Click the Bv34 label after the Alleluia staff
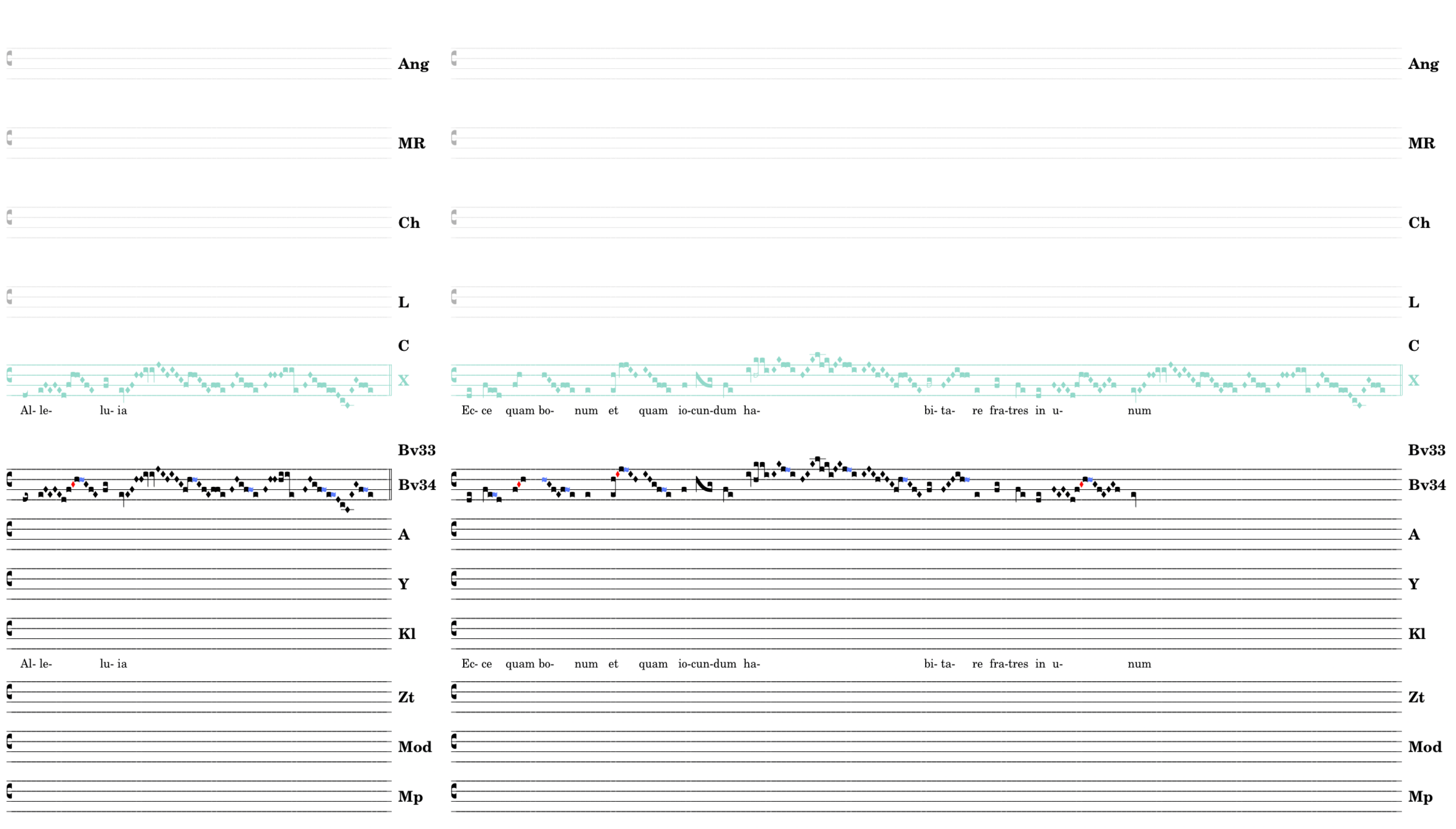Screen dimensions: 1456x829 point(416,485)
